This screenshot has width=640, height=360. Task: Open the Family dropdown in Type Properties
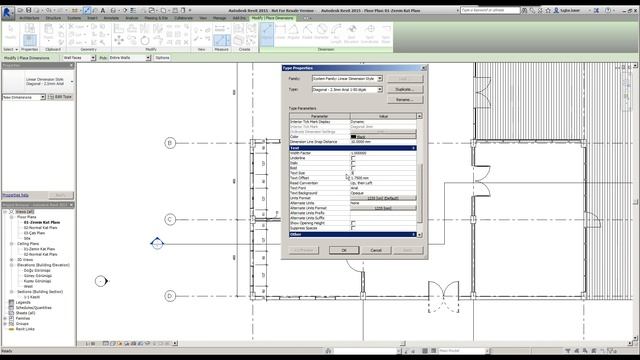coord(380,78)
